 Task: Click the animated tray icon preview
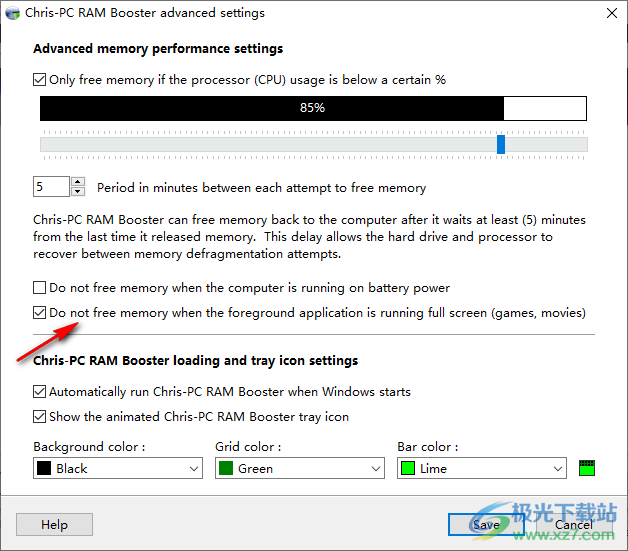[x=587, y=468]
